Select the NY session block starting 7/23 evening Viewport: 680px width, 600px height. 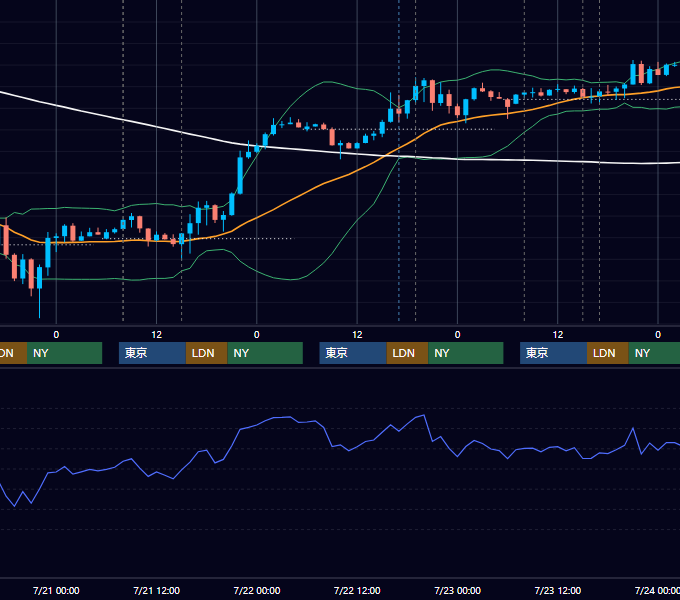tap(654, 353)
